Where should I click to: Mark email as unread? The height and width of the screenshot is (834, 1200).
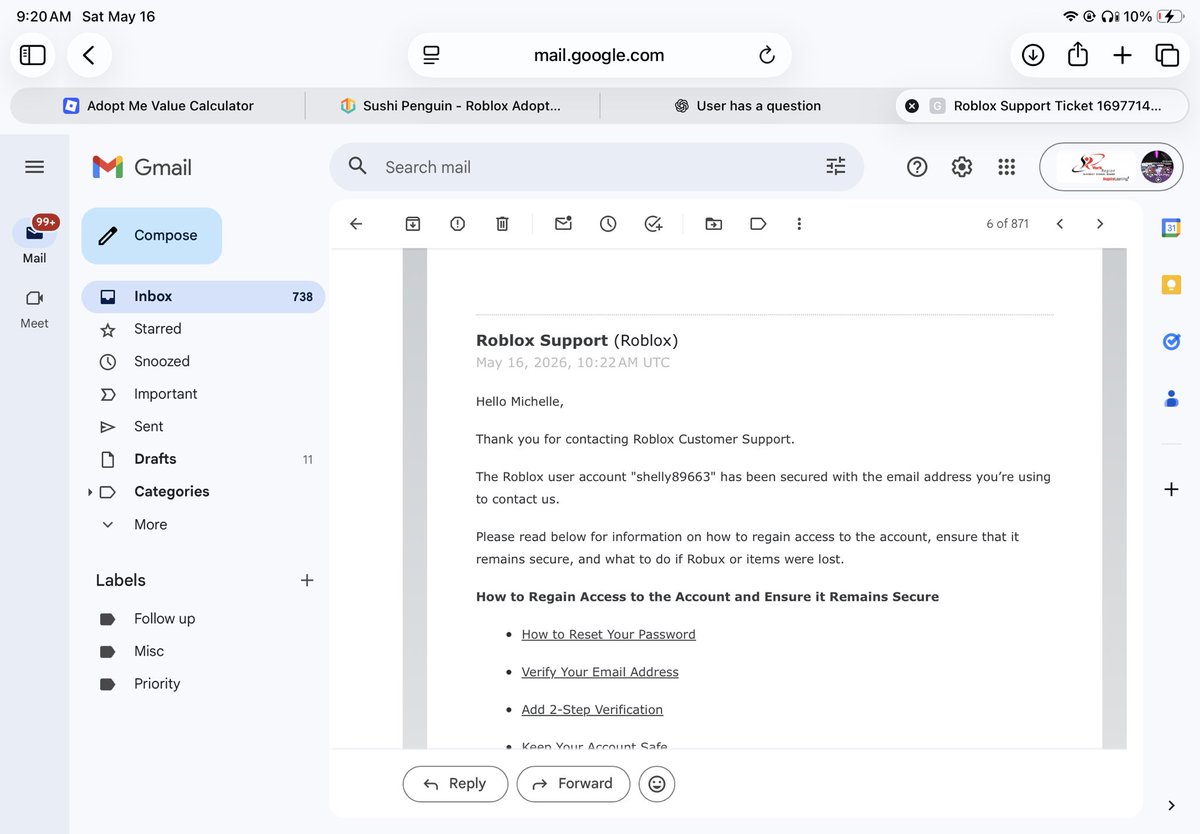[563, 224]
